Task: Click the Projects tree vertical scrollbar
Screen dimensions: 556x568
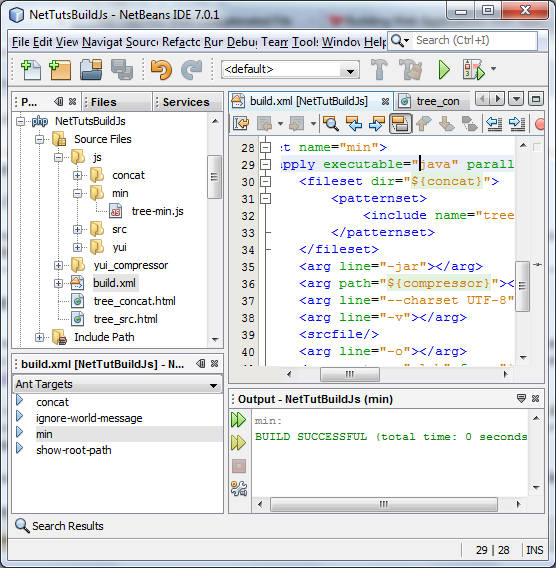Action: click(214, 177)
